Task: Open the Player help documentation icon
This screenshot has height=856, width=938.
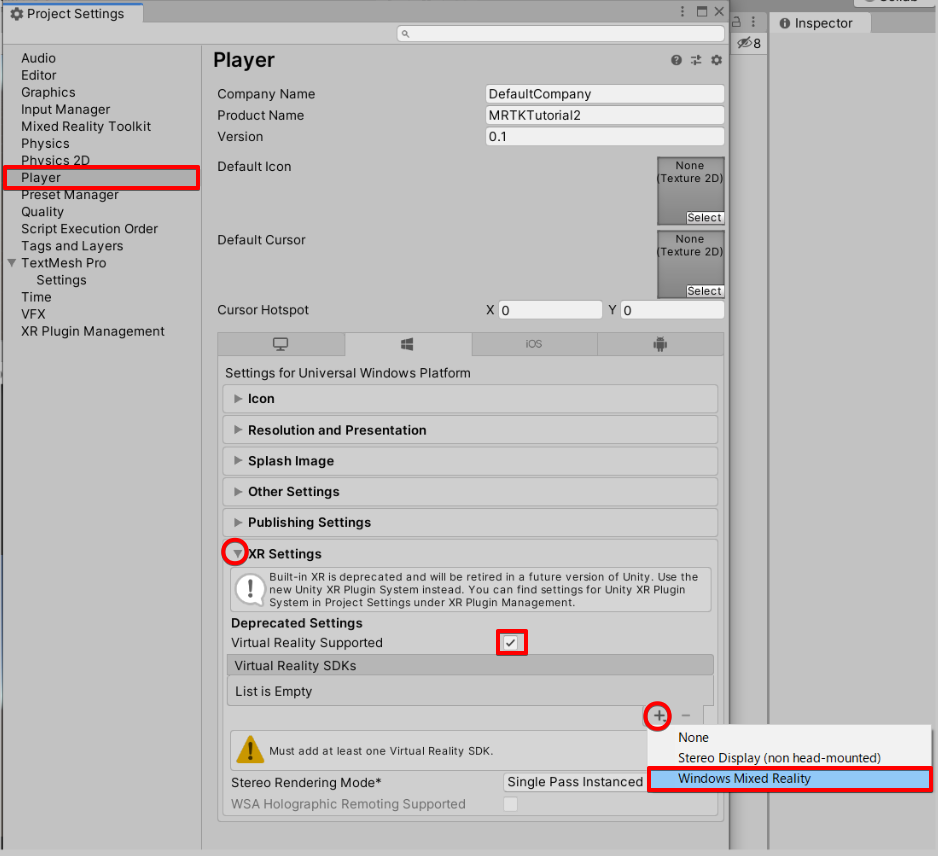Action: [x=676, y=60]
